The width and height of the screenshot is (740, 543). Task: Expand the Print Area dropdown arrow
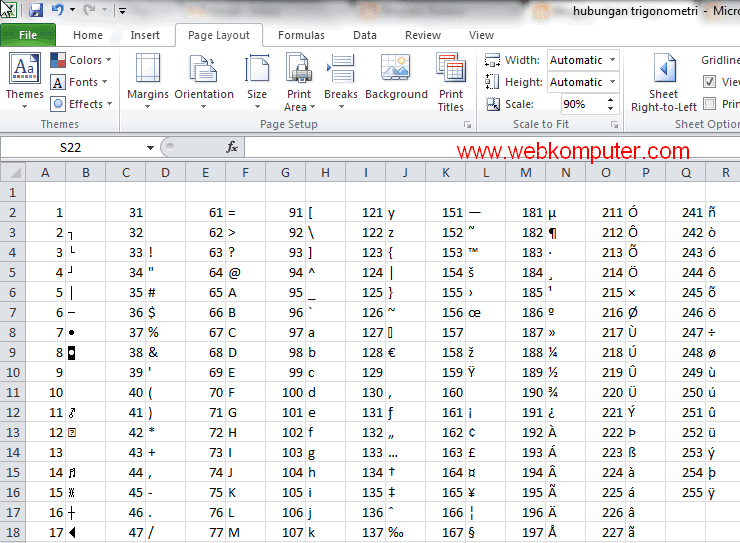pyautogui.click(x=312, y=108)
